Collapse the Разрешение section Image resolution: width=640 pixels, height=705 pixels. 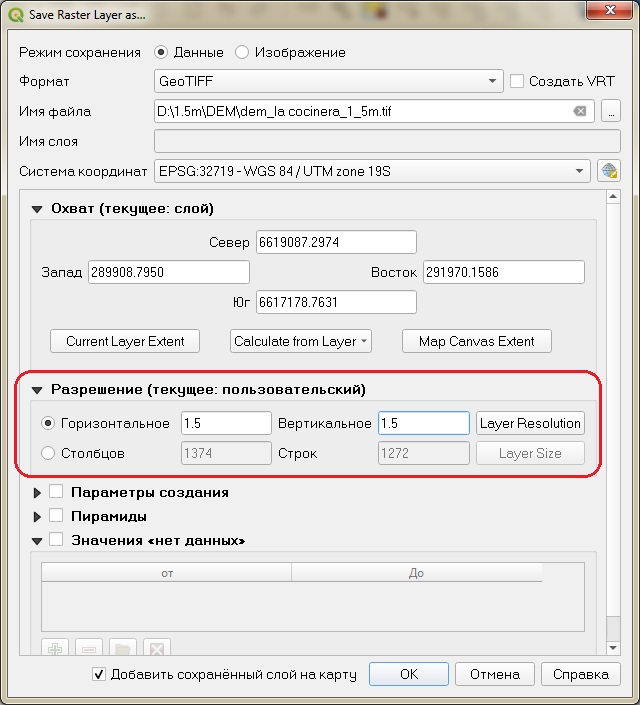(37, 390)
